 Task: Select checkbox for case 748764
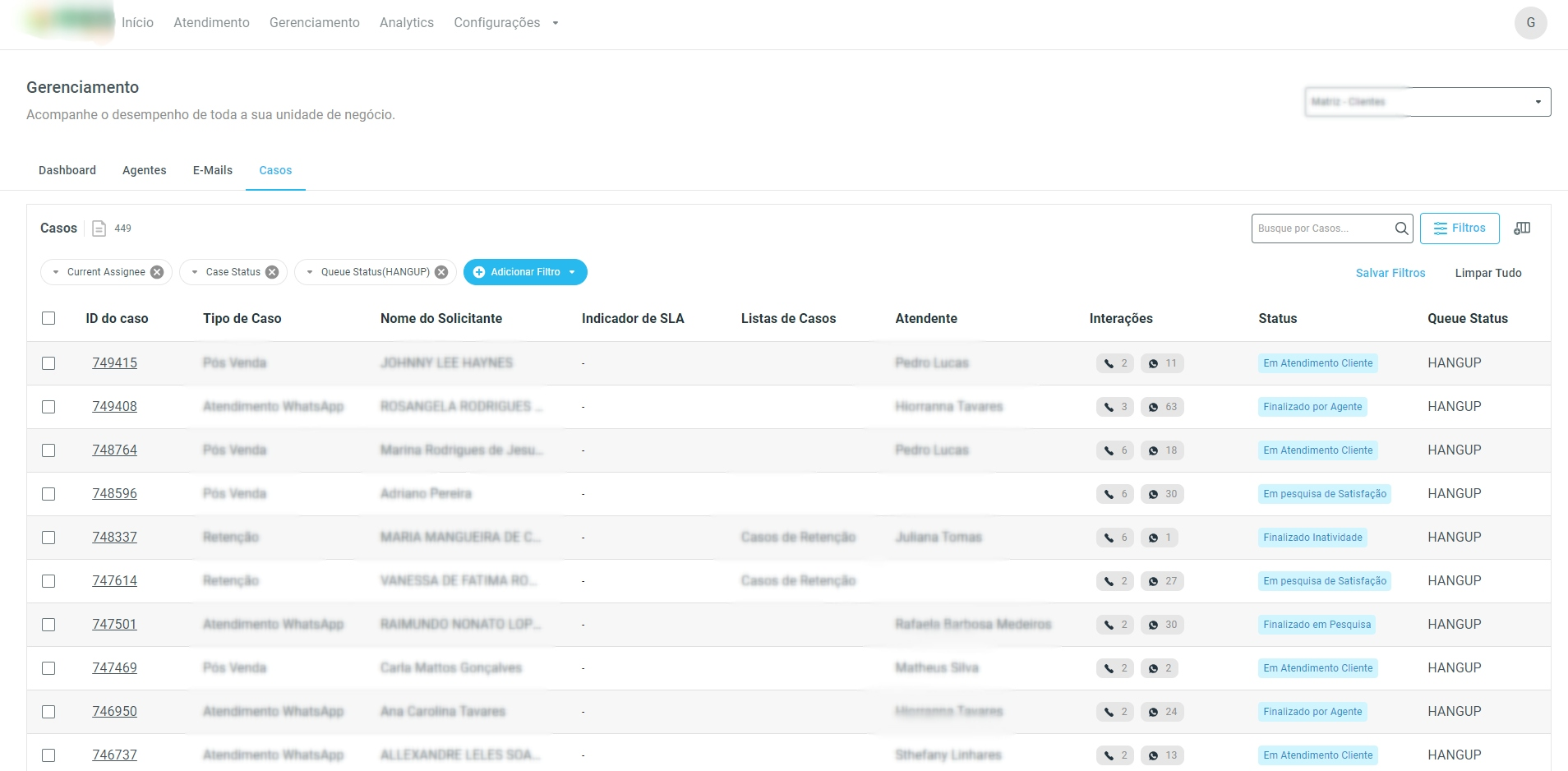[48, 450]
